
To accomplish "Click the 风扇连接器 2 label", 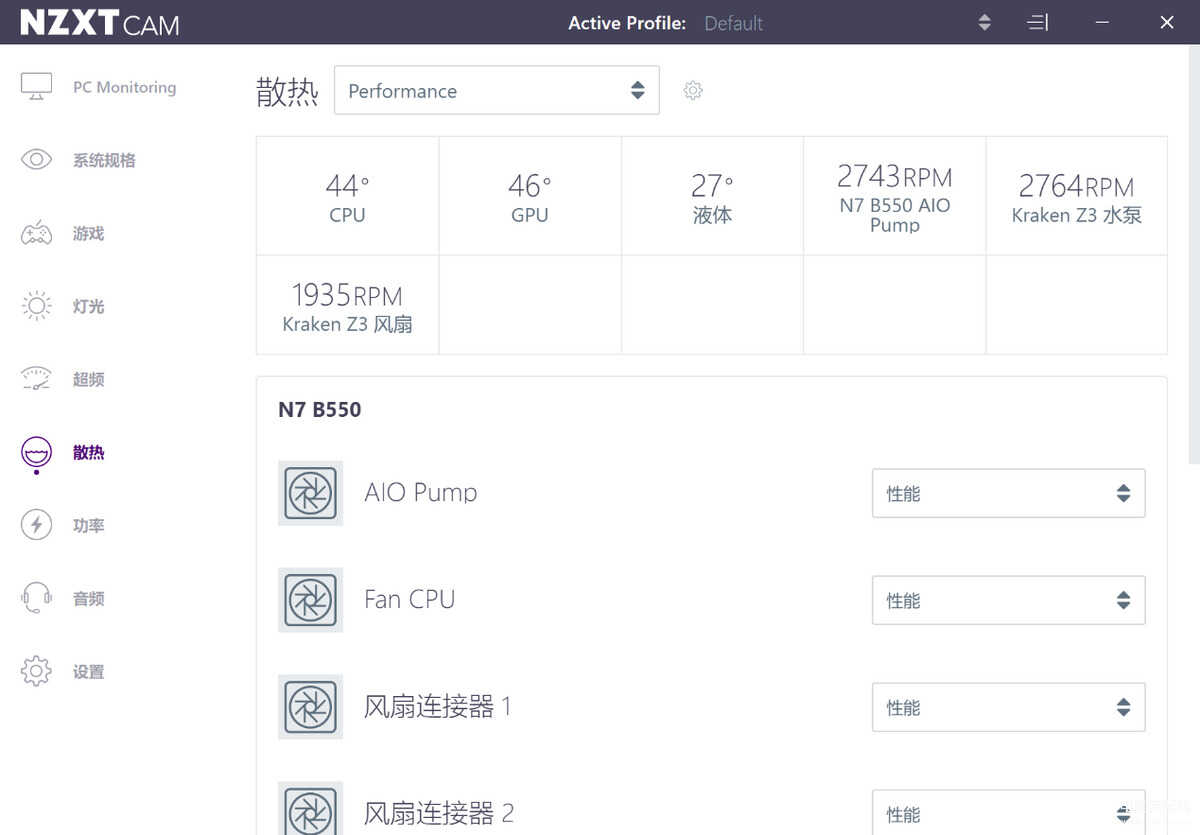I will click(x=439, y=813).
